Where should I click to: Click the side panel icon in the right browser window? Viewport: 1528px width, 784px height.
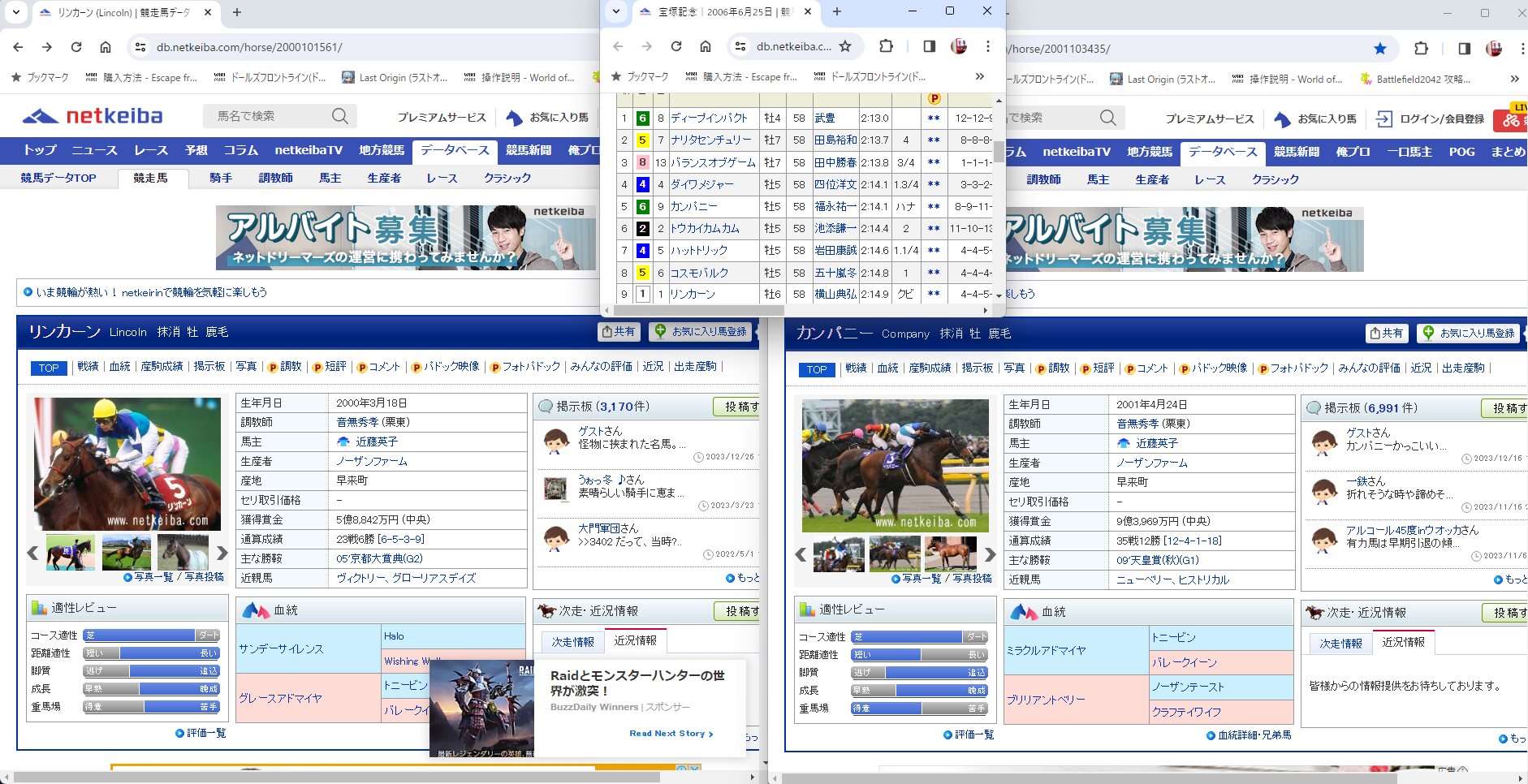1464,49
